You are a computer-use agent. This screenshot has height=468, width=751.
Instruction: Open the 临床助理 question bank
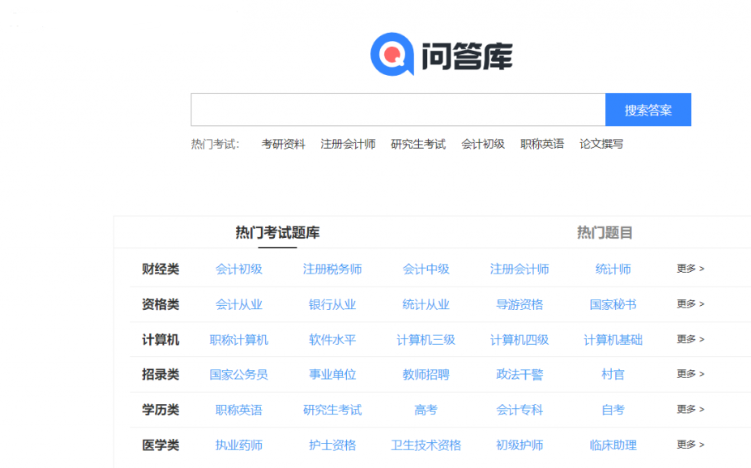pos(613,445)
